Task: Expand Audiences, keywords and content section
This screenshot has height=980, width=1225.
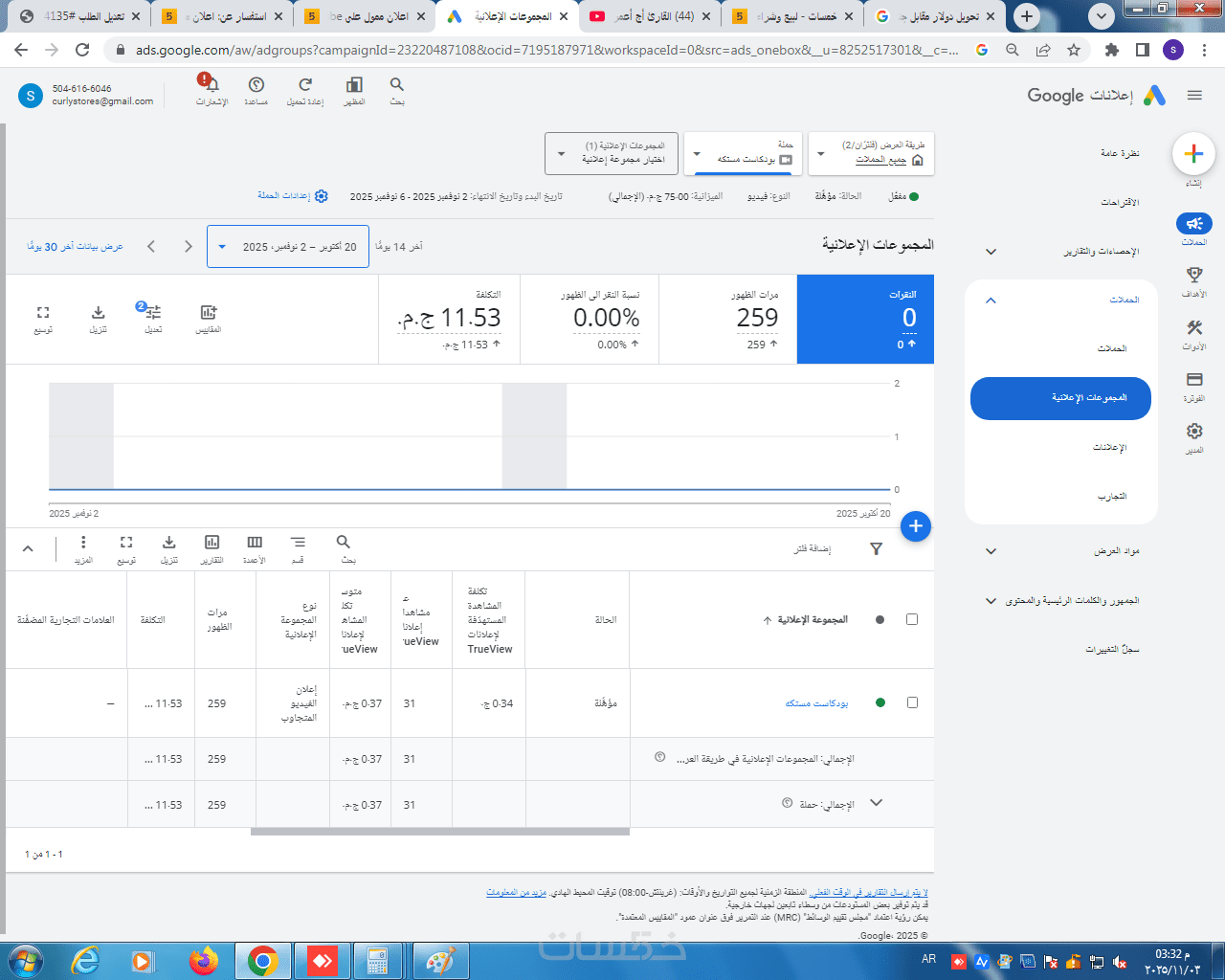Action: coord(991,601)
